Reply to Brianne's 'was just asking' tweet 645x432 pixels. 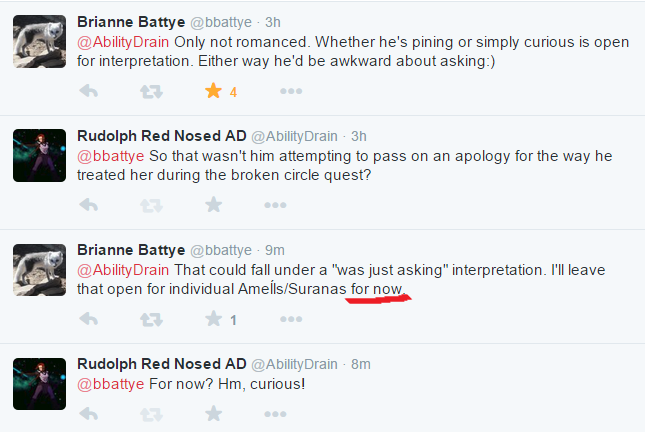[88, 320]
